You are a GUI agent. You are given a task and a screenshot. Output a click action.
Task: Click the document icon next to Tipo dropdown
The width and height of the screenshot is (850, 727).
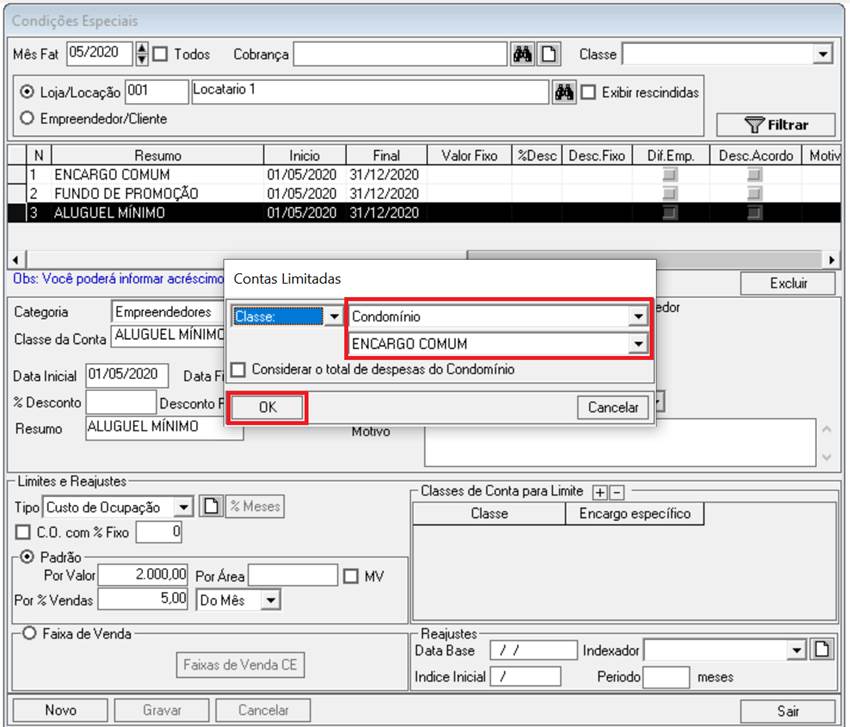[211, 506]
